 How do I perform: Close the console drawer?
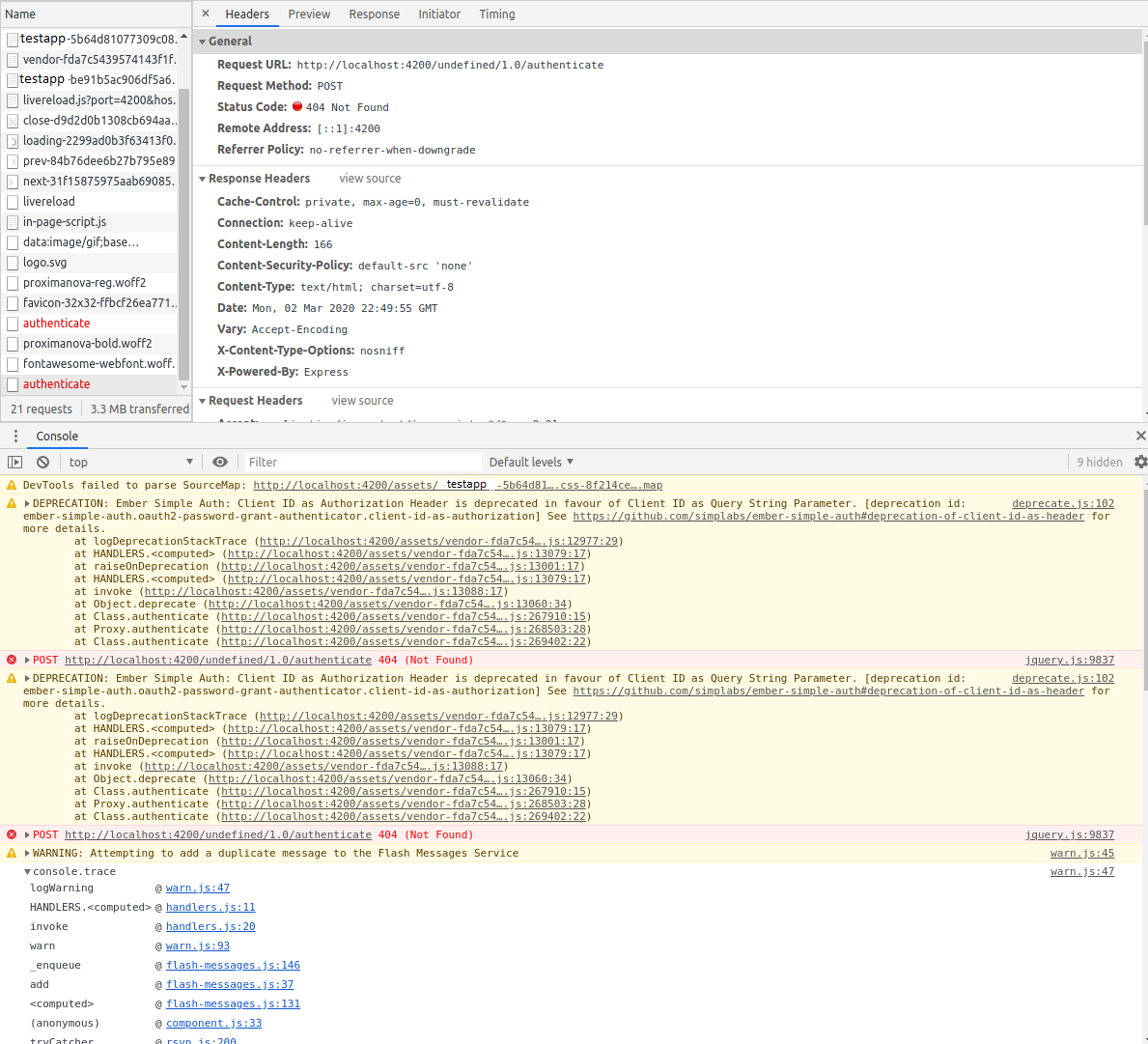coord(1140,436)
